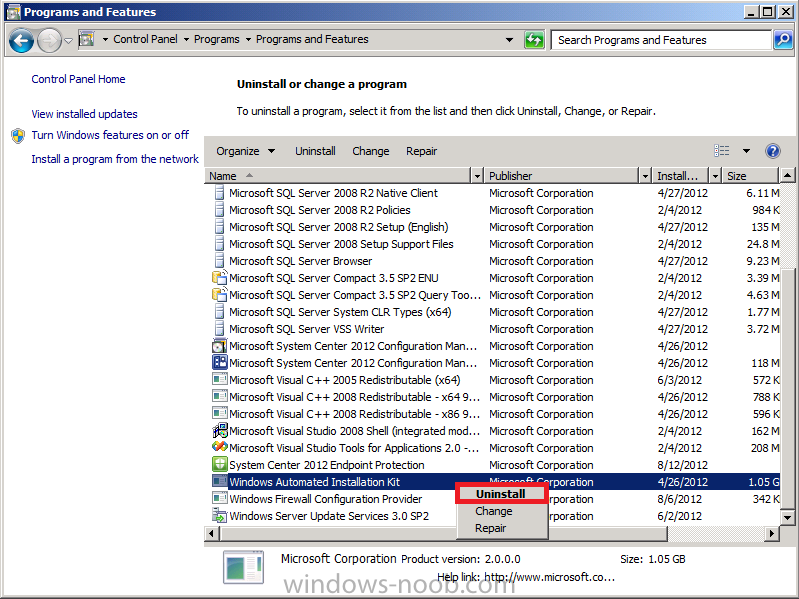This screenshot has height=599, width=799.
Task: Open Install a program from the network
Action: [115, 159]
